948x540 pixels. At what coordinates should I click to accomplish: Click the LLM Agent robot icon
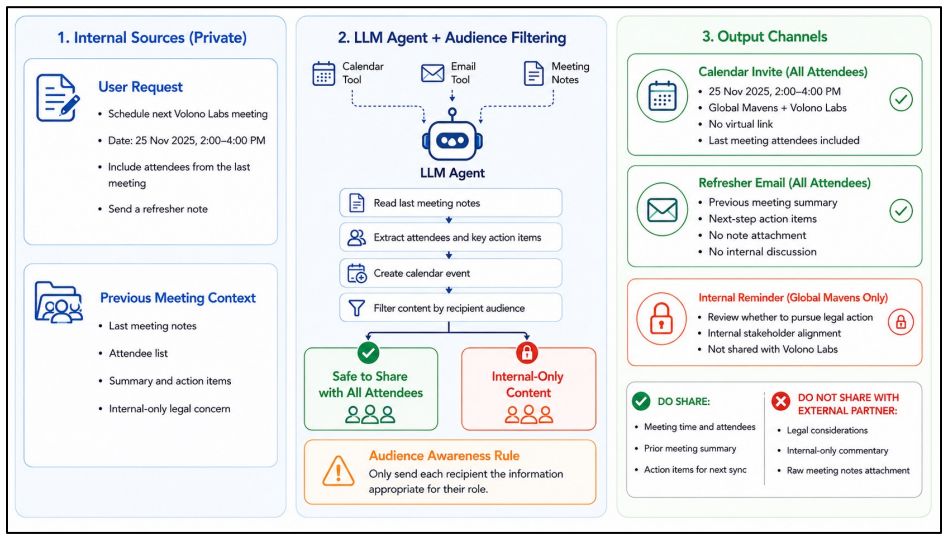coord(452,135)
